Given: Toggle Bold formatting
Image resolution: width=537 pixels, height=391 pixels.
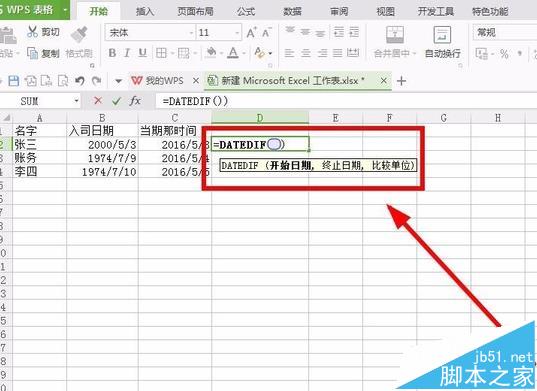Looking at the screenshot, I should click(112, 53).
